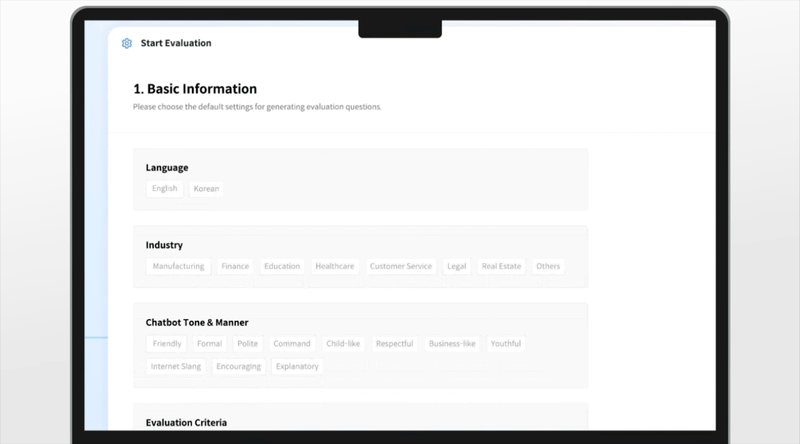Image resolution: width=800 pixels, height=444 pixels.
Task: Select Others in the Industry section
Action: point(548,266)
